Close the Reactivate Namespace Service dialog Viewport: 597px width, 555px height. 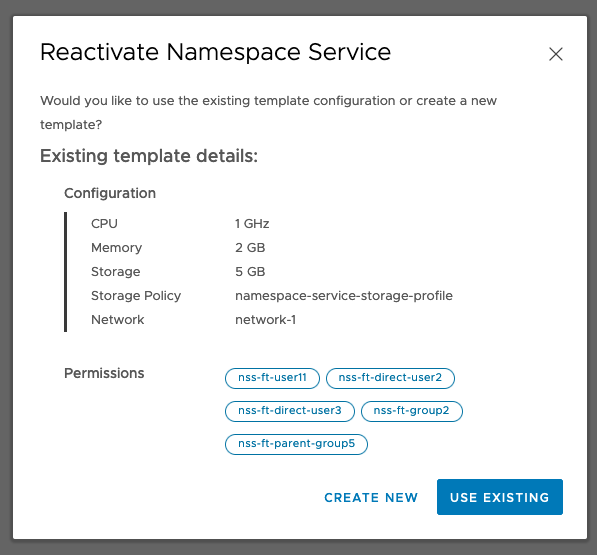point(555,54)
